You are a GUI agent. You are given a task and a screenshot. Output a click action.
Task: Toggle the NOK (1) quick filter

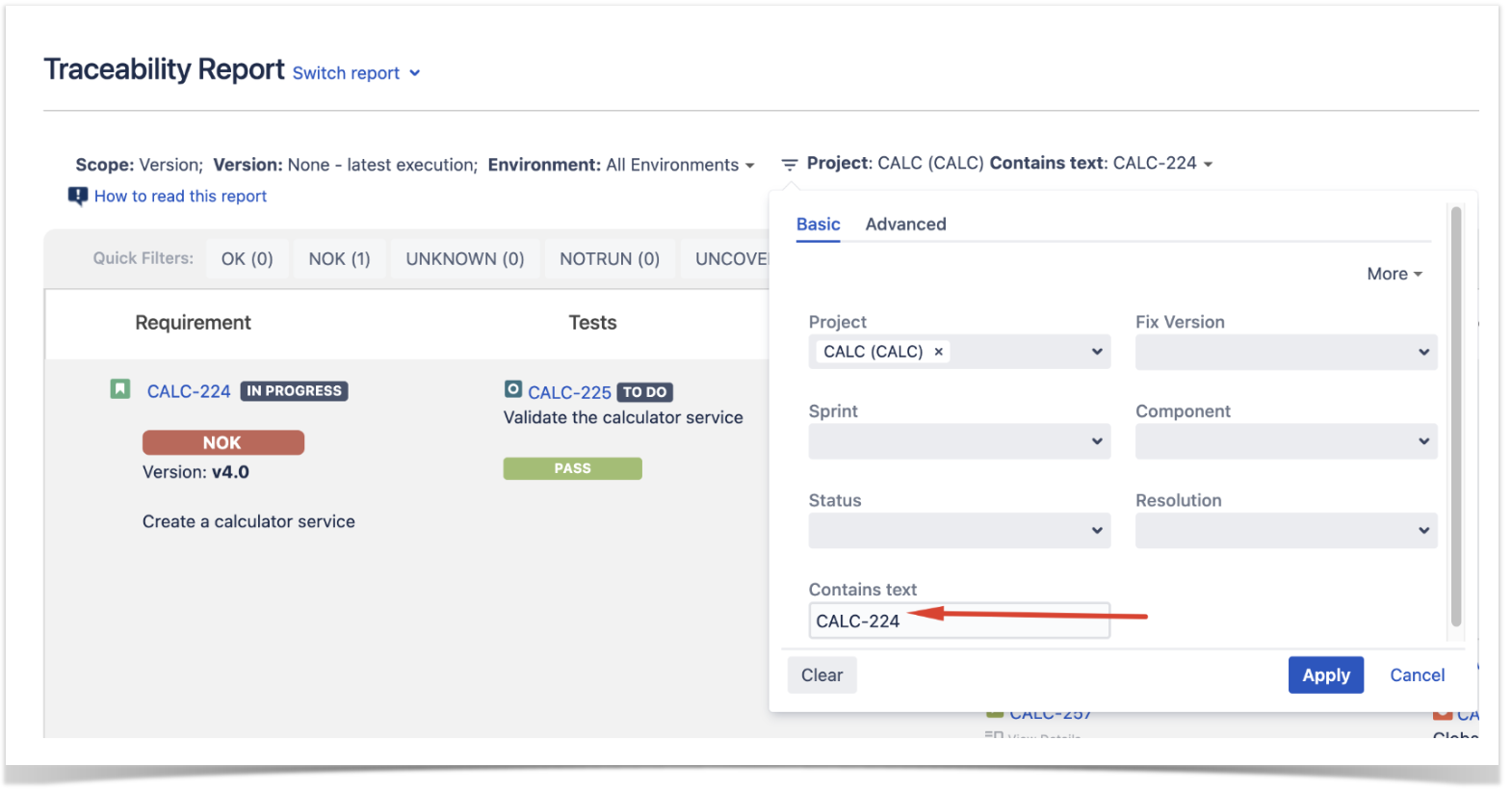[339, 259]
